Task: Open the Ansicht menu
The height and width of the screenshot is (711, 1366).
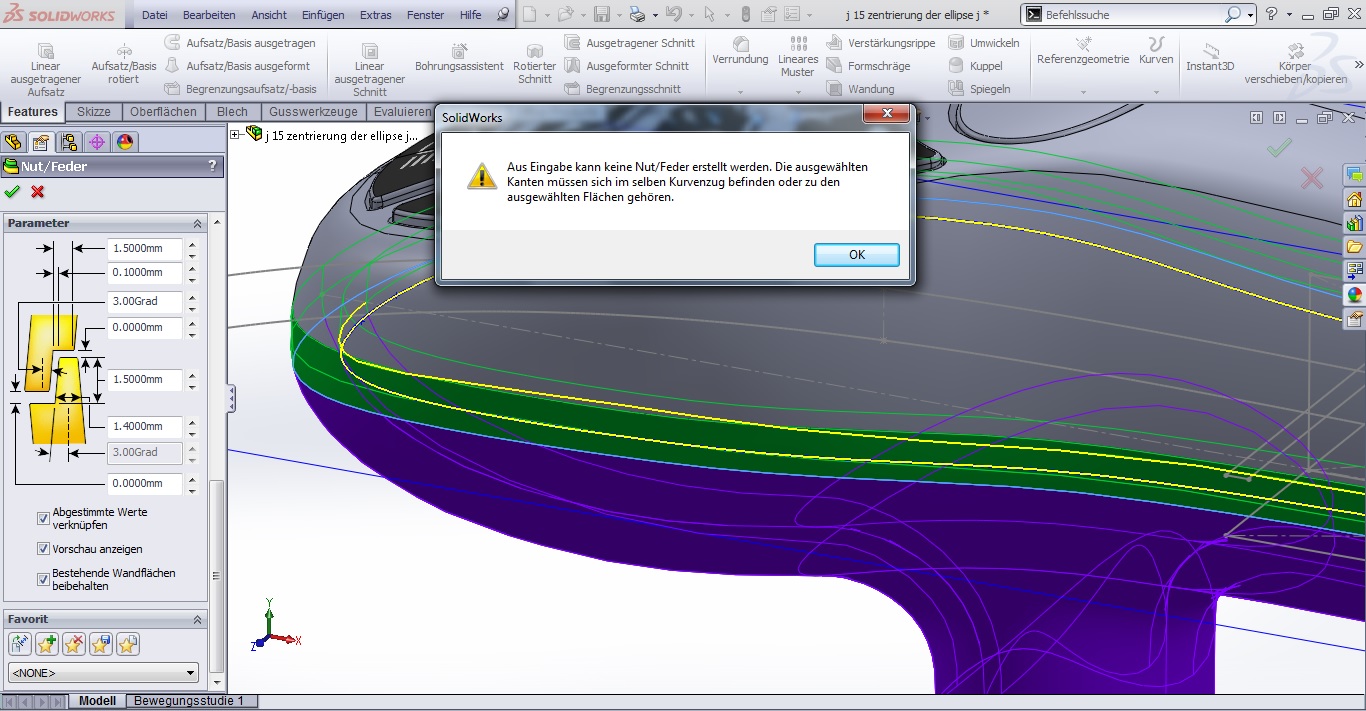Action: click(x=269, y=15)
